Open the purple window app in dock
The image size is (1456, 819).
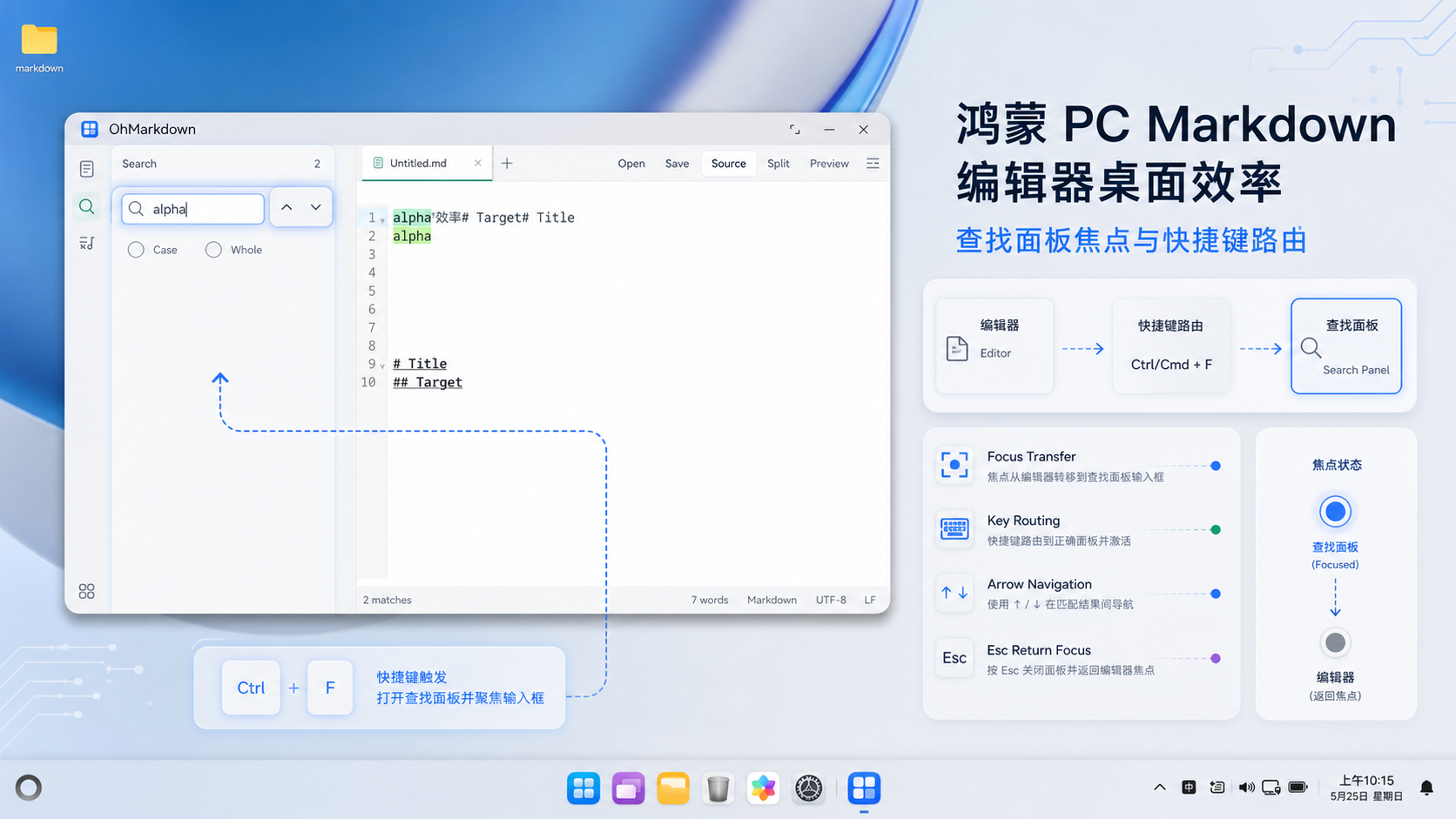(x=628, y=789)
